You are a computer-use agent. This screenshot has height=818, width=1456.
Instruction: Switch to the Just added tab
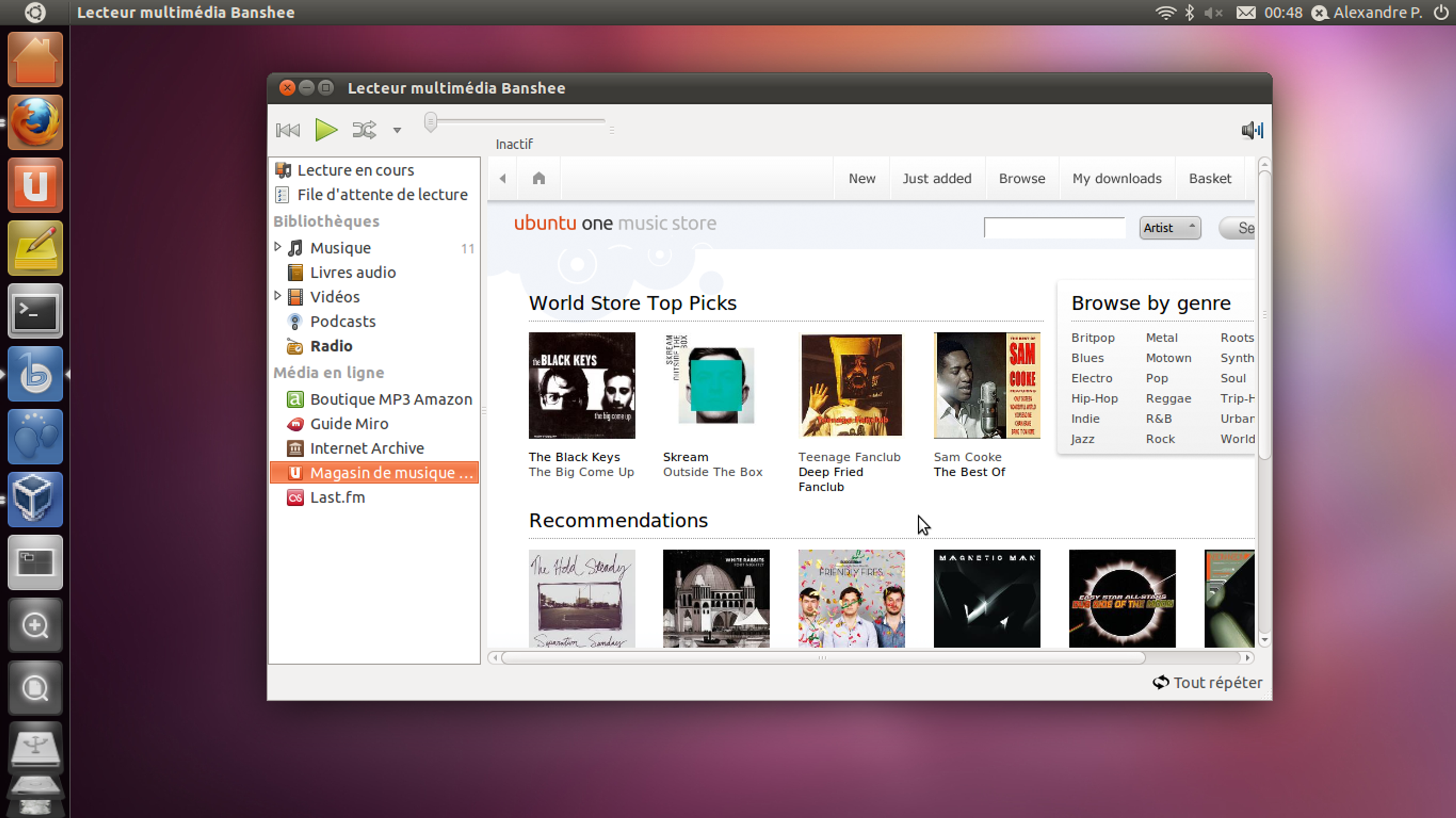(x=937, y=178)
